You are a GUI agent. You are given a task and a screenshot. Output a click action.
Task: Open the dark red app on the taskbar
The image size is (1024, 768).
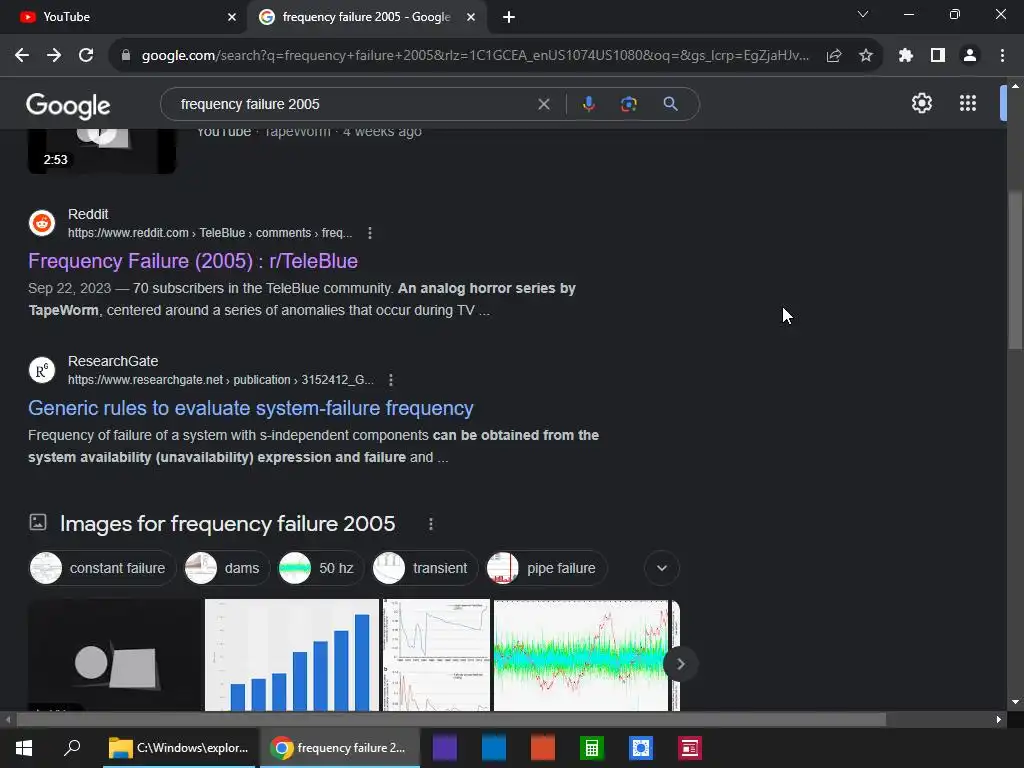(x=690, y=748)
